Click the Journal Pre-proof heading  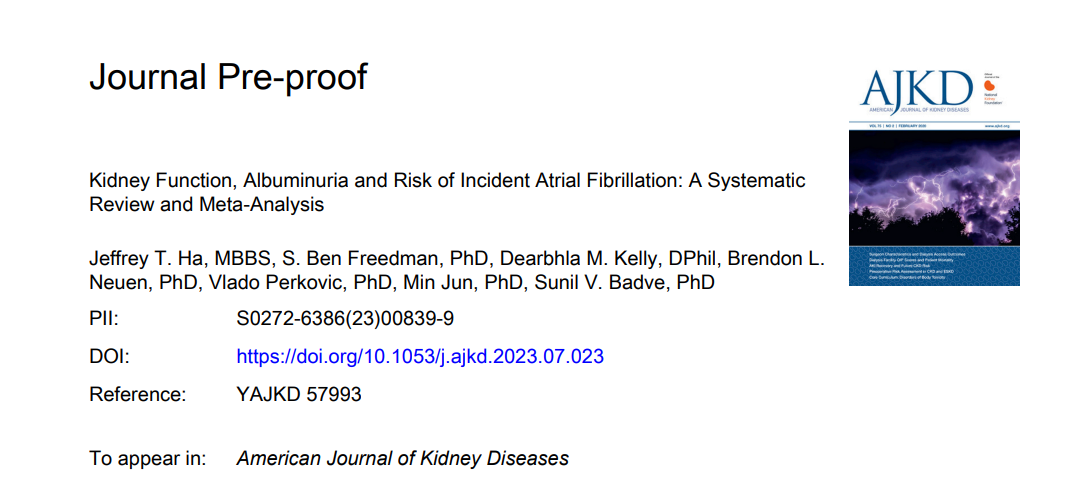click(228, 76)
